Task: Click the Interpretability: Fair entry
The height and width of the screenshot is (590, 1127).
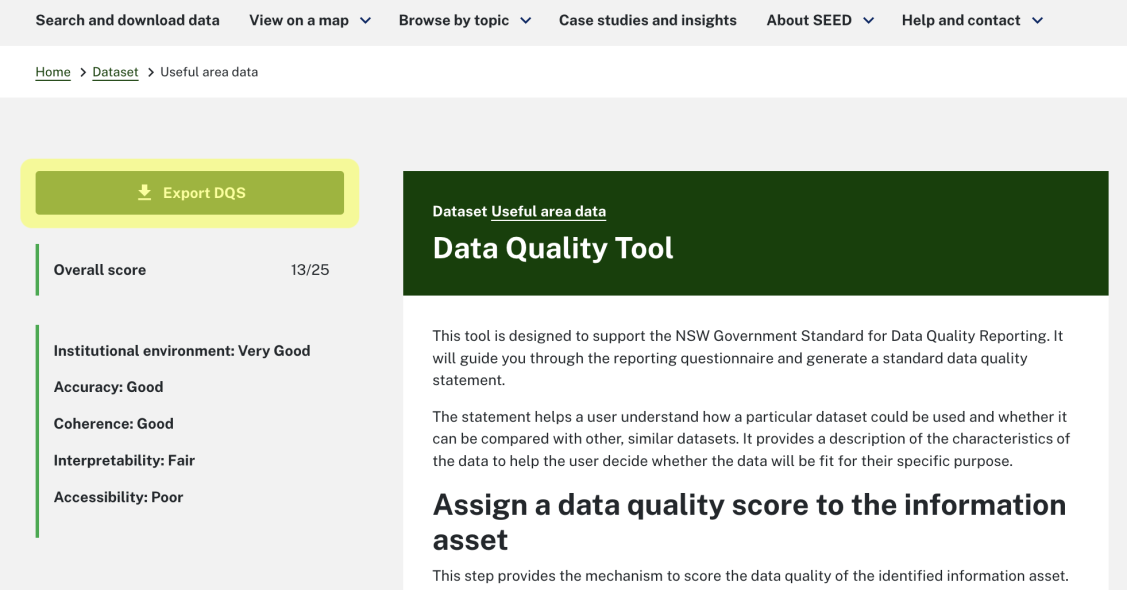Action: pyautogui.click(x=124, y=461)
